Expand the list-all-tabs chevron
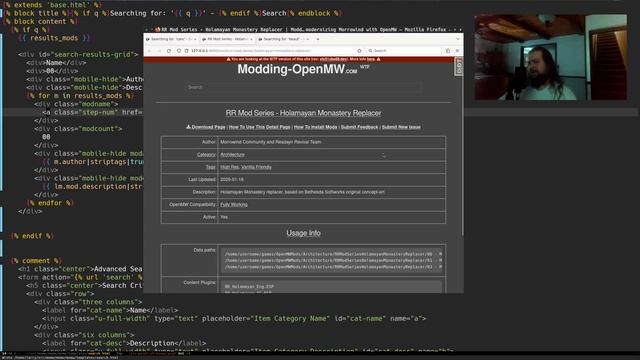Image resolution: width=640 pixels, height=360 pixels. 458,39
